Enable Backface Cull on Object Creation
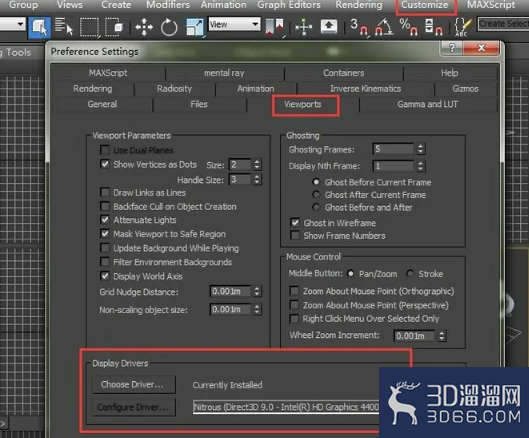Viewport: 529px width, 438px height. click(105, 206)
